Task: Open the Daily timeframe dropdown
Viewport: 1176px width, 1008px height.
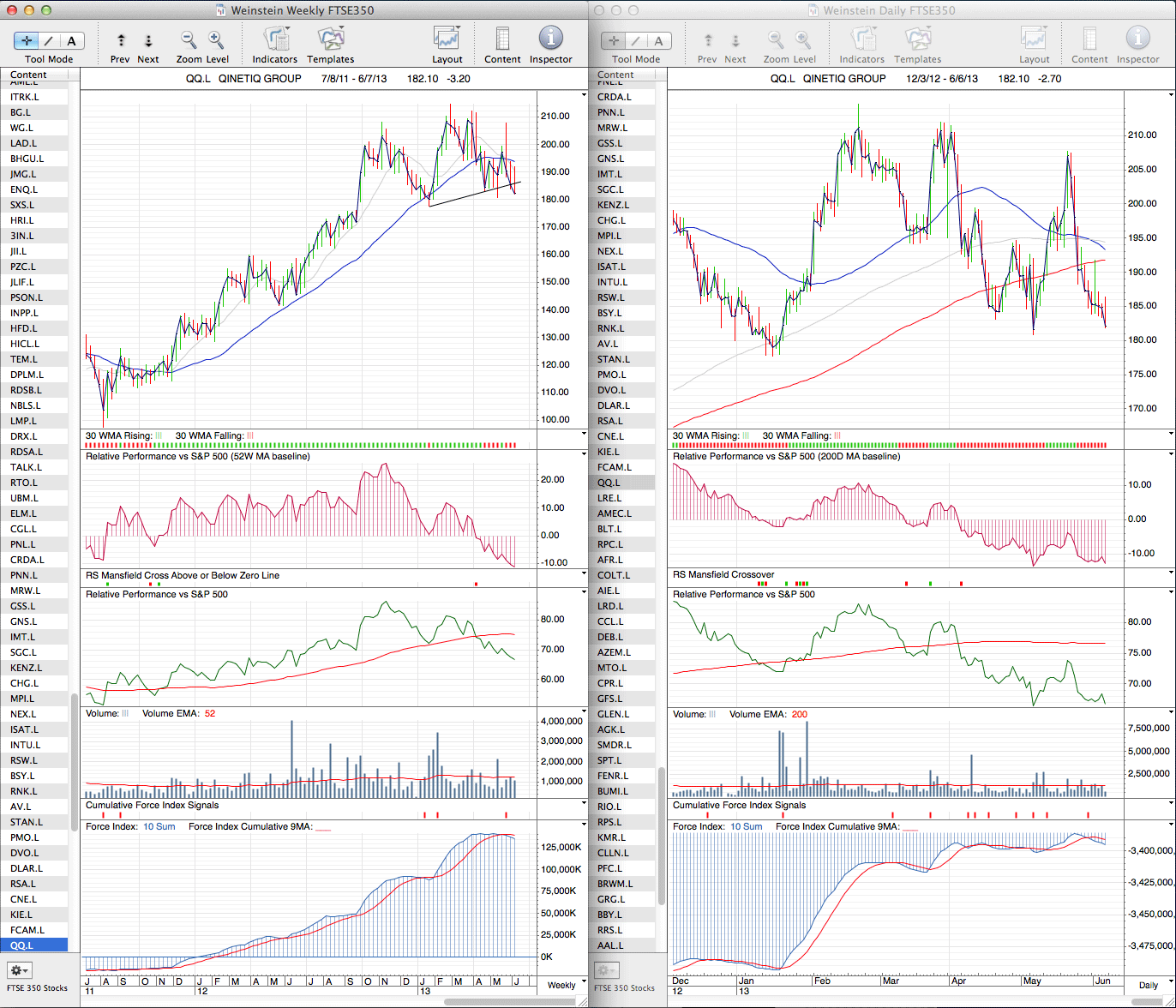Action: pyautogui.click(x=1148, y=986)
